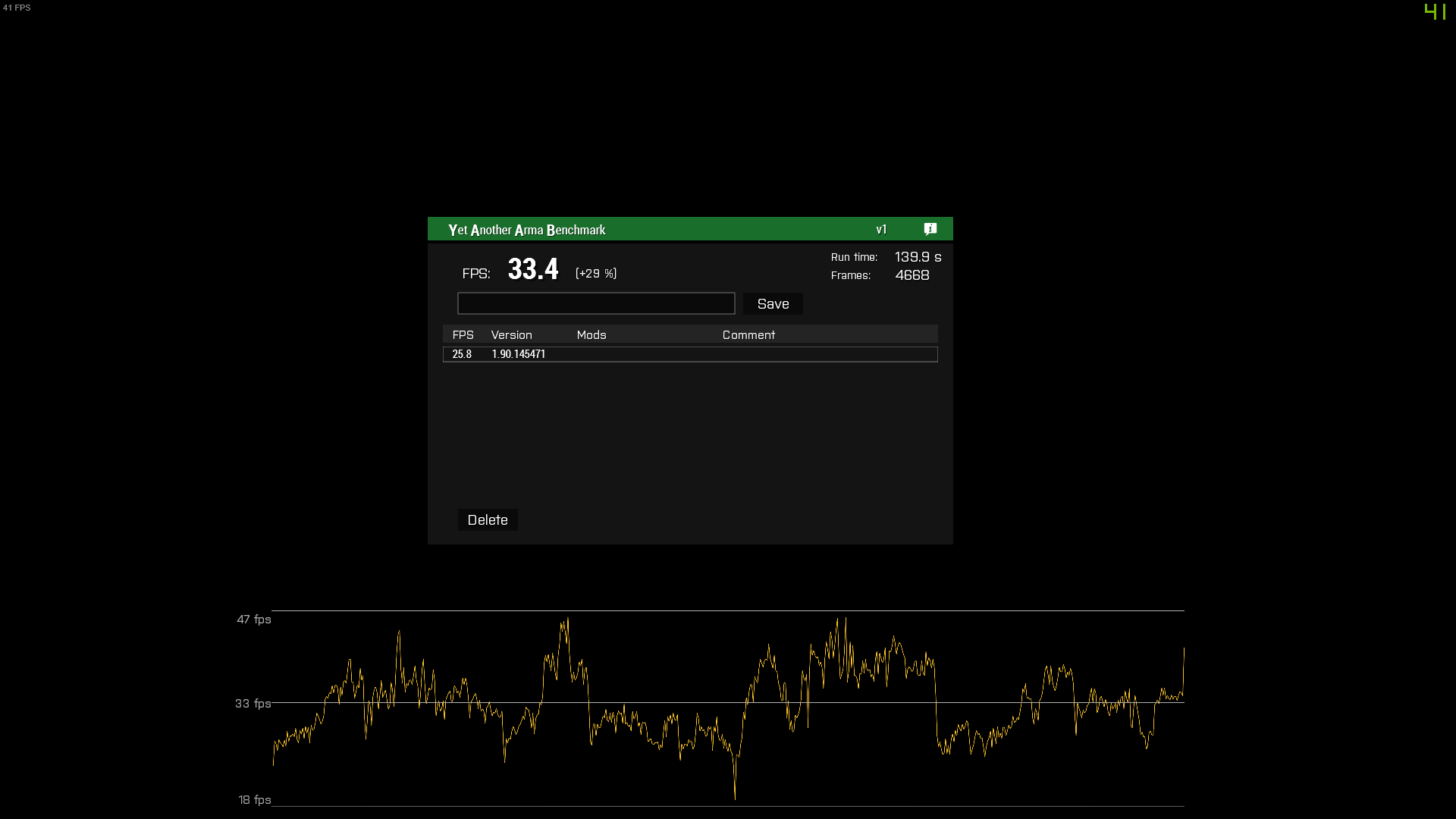The height and width of the screenshot is (819, 1456).
Task: Click the green 41 FPS counter overlay
Action: [x=1435, y=12]
